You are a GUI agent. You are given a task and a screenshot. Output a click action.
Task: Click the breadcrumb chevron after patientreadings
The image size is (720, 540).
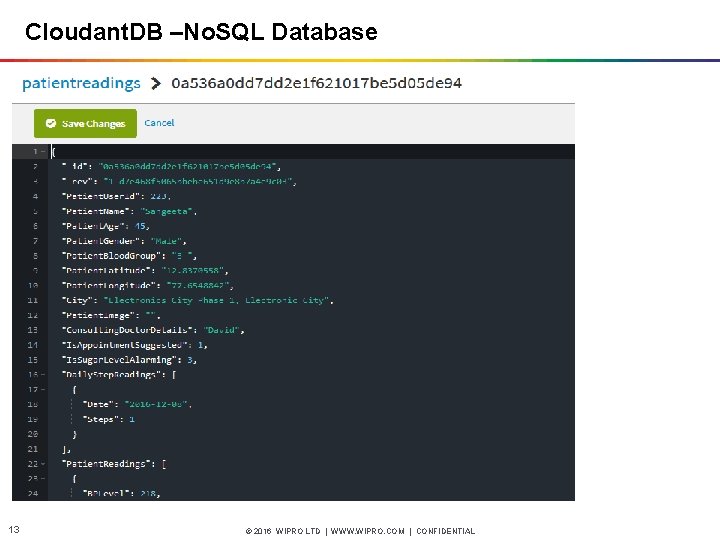[156, 84]
